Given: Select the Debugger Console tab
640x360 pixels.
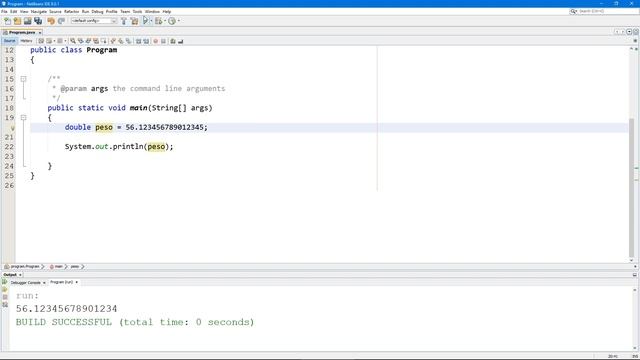Looking at the screenshot, I should [x=25, y=282].
